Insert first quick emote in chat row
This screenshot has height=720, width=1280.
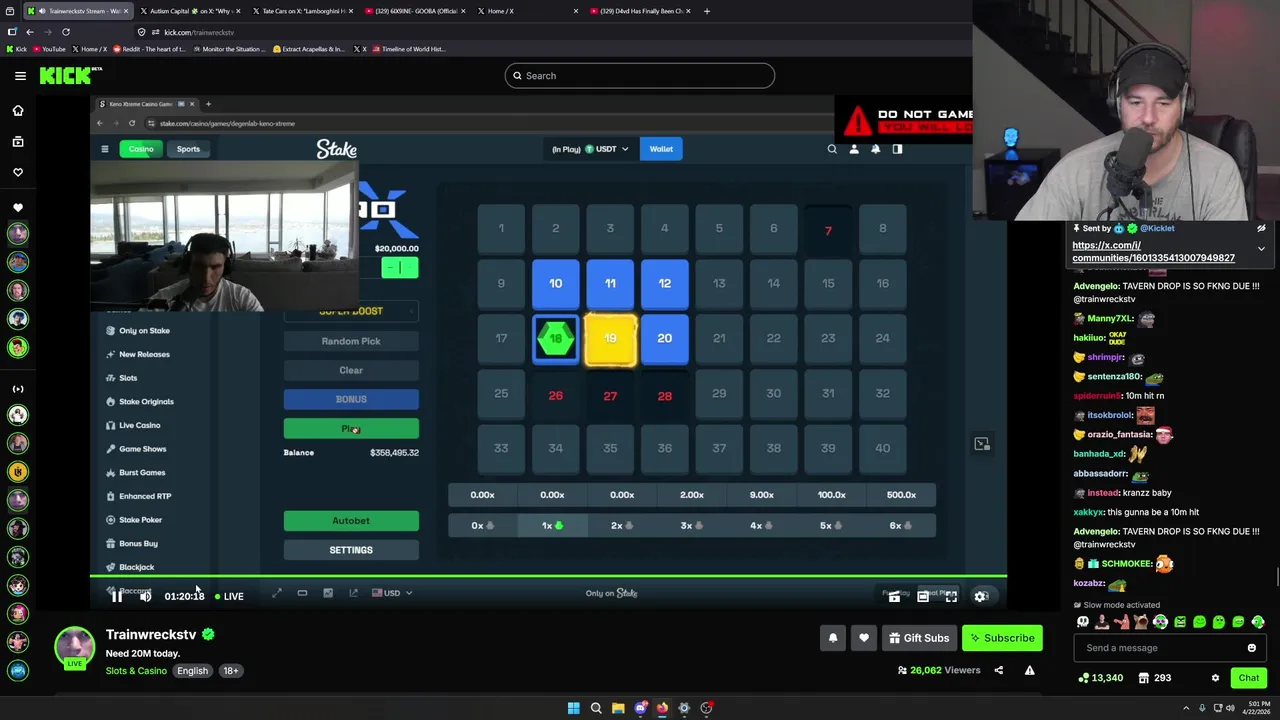click(1083, 623)
